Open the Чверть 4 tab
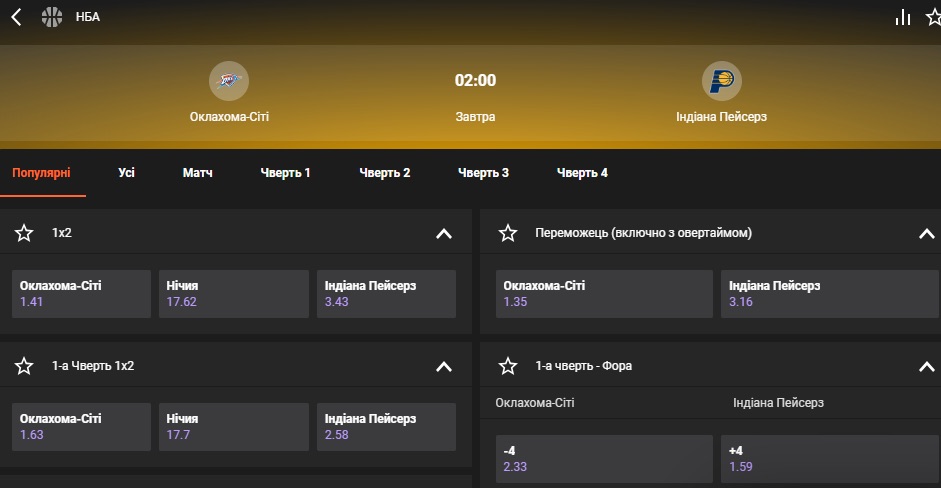The image size is (941, 488). click(582, 173)
